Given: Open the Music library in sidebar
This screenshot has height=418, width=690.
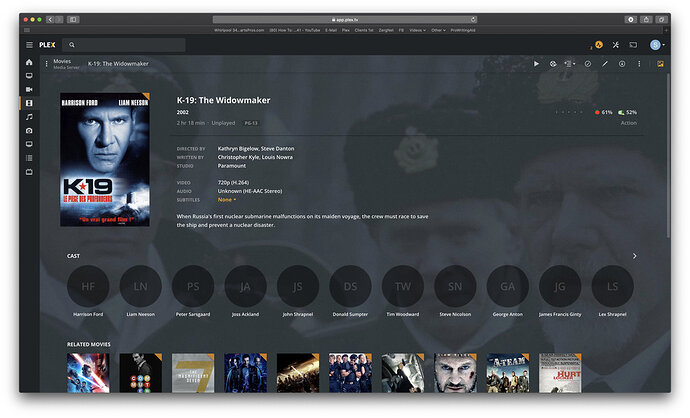Looking at the screenshot, I should pyautogui.click(x=29, y=117).
